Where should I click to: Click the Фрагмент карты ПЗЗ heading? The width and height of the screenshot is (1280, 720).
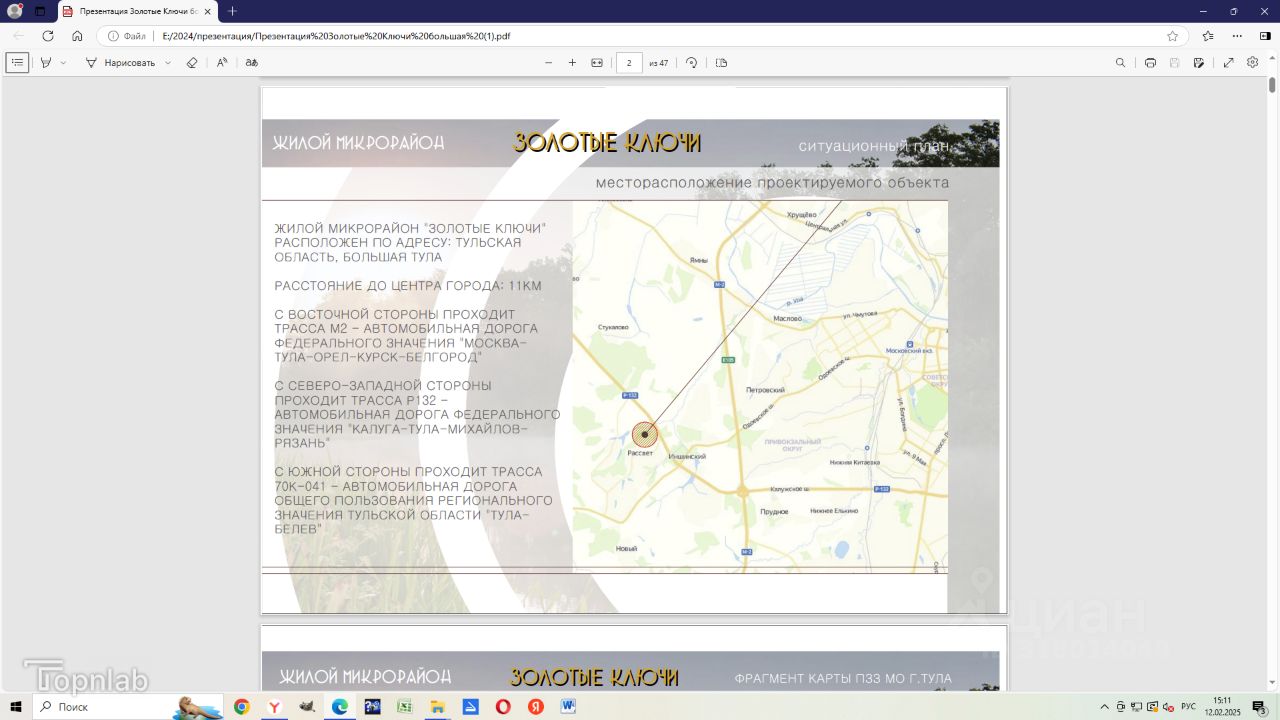tap(843, 678)
